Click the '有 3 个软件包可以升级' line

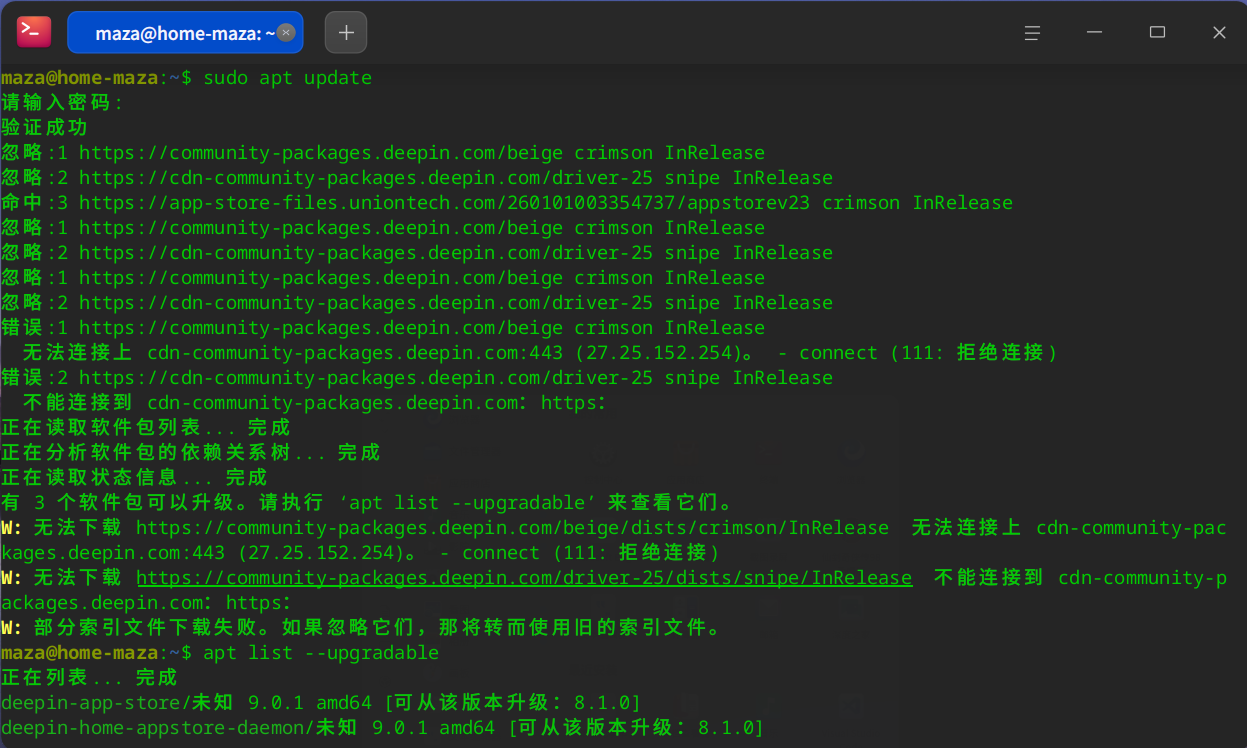(x=368, y=503)
